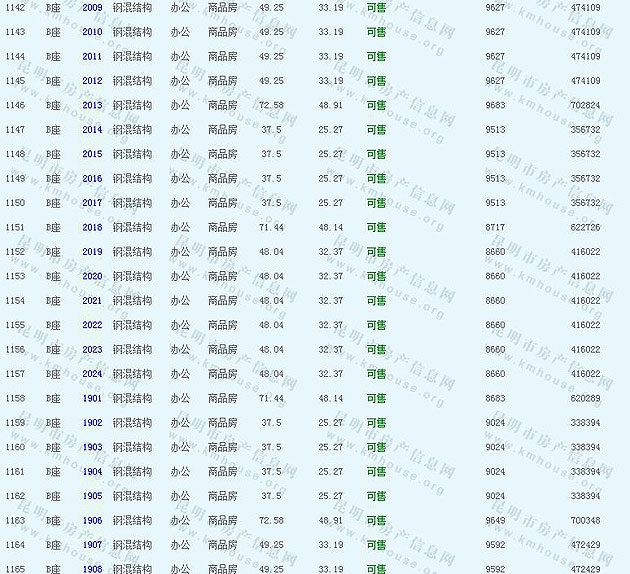
Task: Open room 2022 details
Action: pos(92,325)
